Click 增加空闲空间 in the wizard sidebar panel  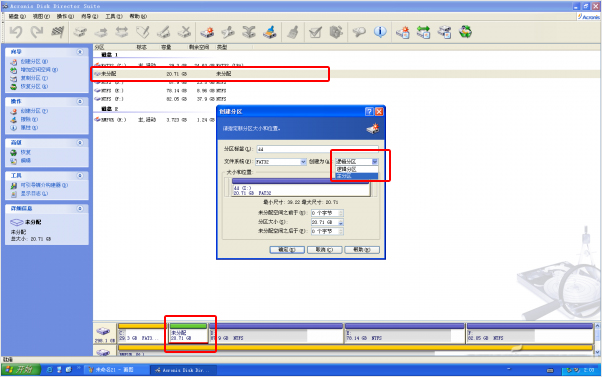[x=39, y=70]
